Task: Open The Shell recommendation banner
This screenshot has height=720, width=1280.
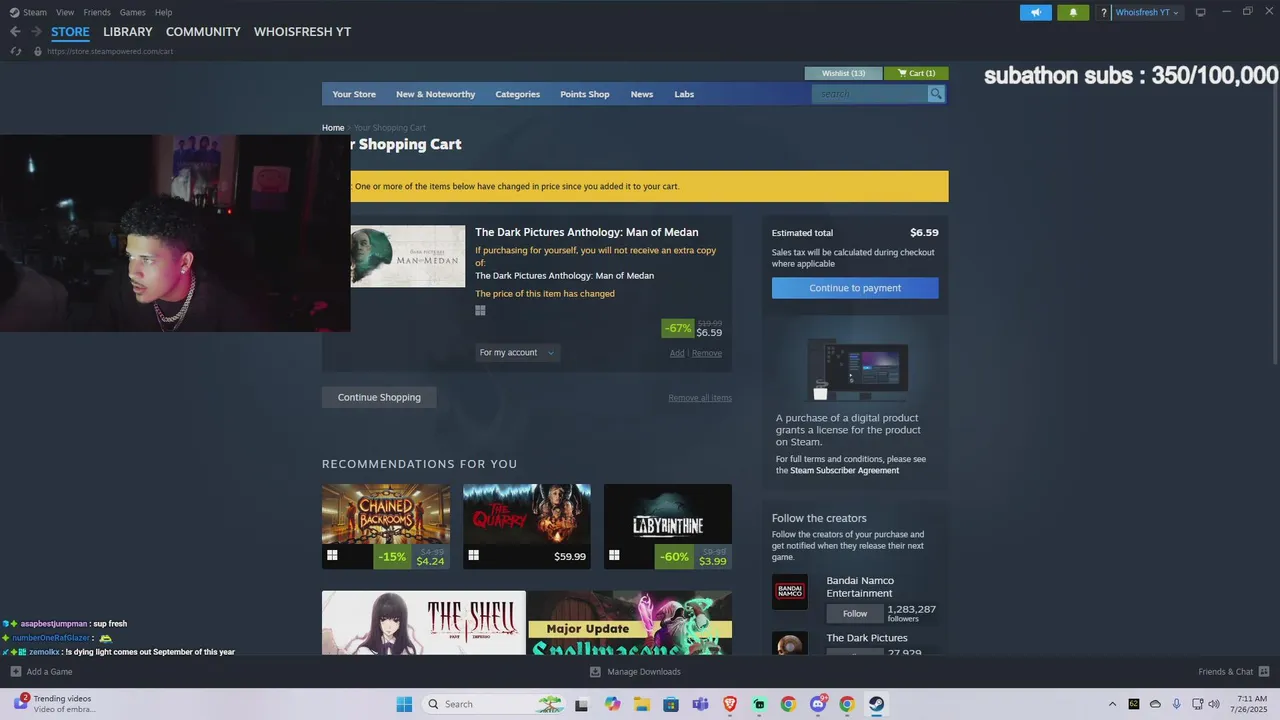Action: [x=424, y=623]
